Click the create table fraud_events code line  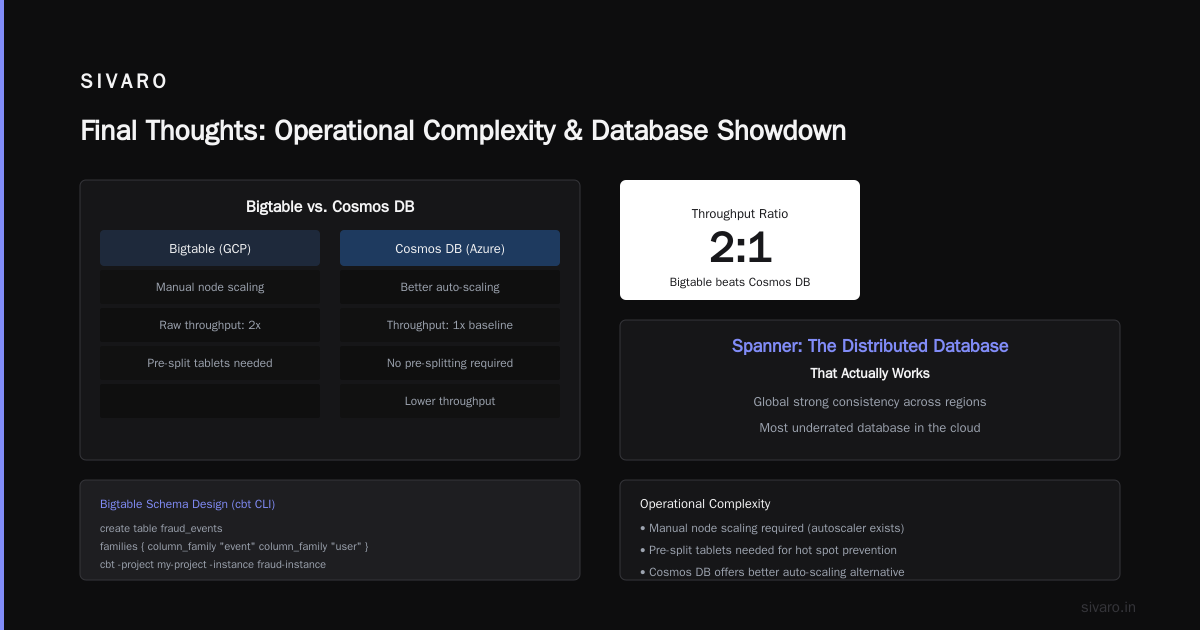[161, 528]
